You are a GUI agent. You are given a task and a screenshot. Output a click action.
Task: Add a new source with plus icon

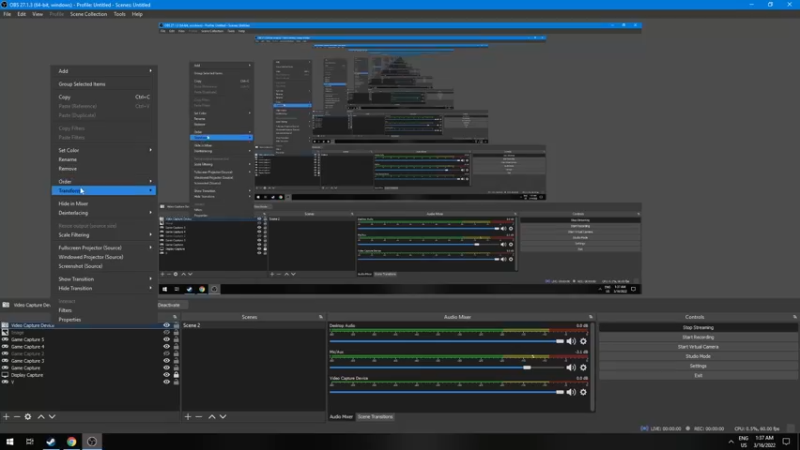point(6,417)
